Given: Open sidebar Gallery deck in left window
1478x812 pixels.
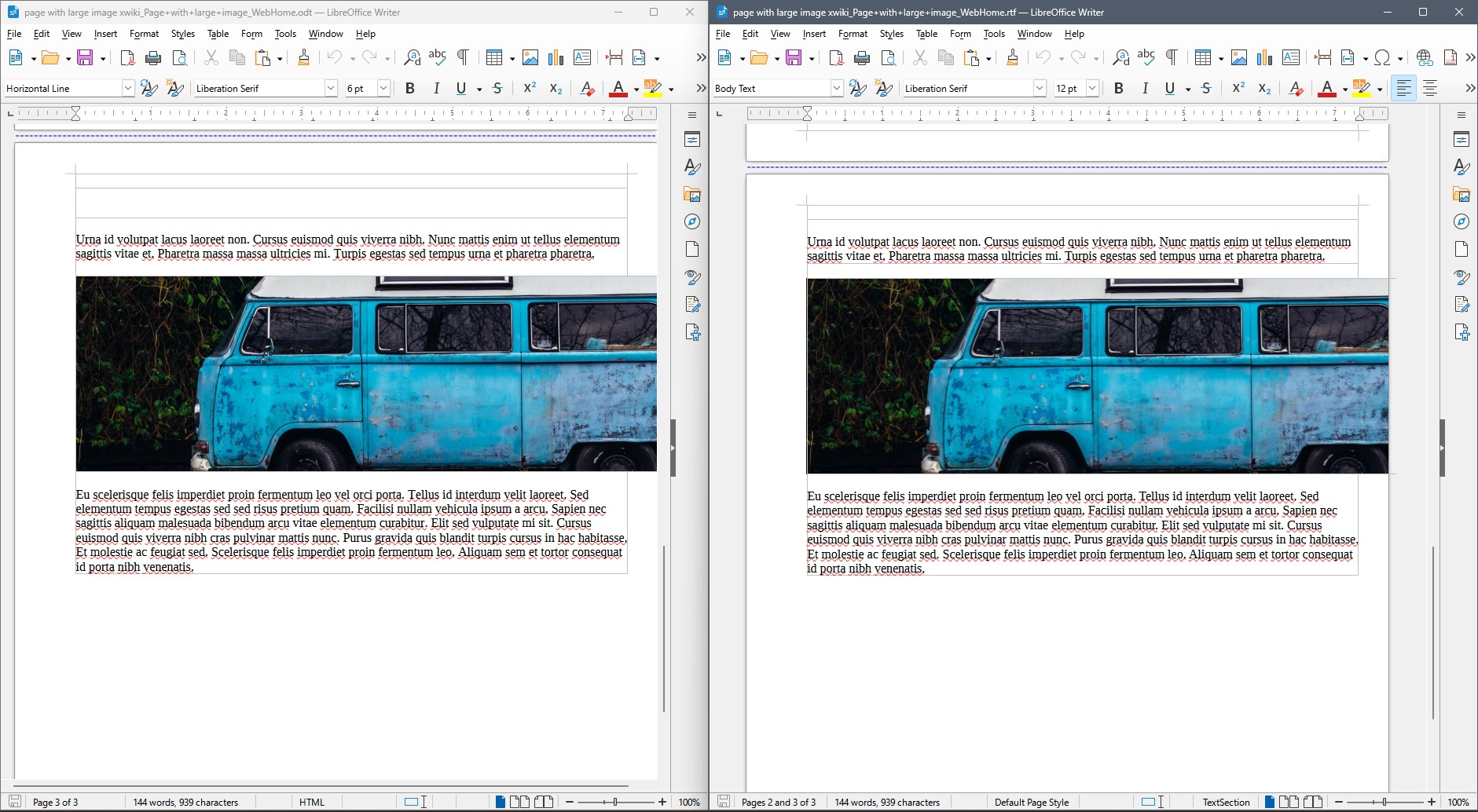Looking at the screenshot, I should click(x=692, y=195).
